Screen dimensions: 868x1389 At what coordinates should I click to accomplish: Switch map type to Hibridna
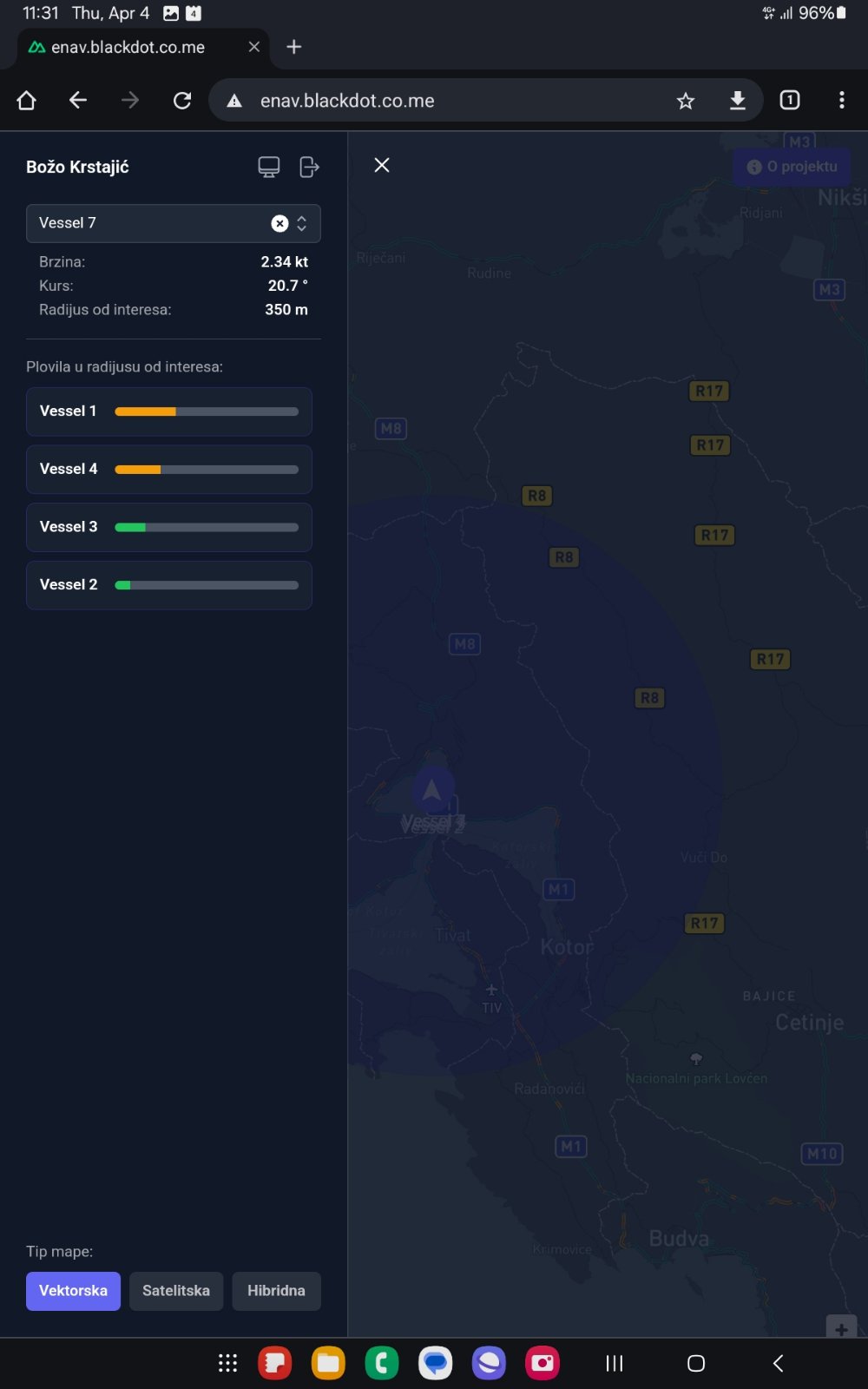tap(276, 1291)
